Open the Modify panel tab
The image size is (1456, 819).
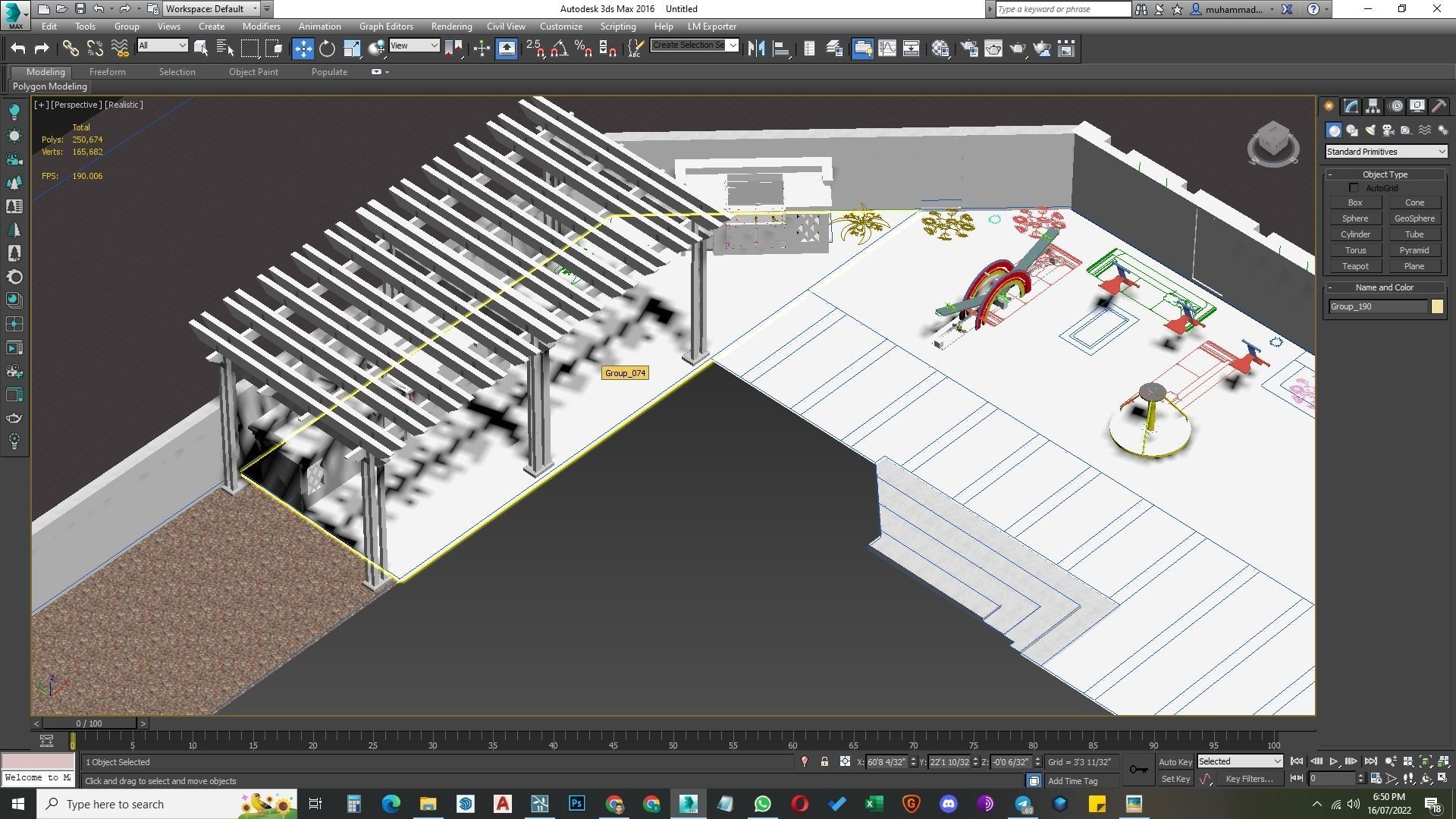[1351, 106]
